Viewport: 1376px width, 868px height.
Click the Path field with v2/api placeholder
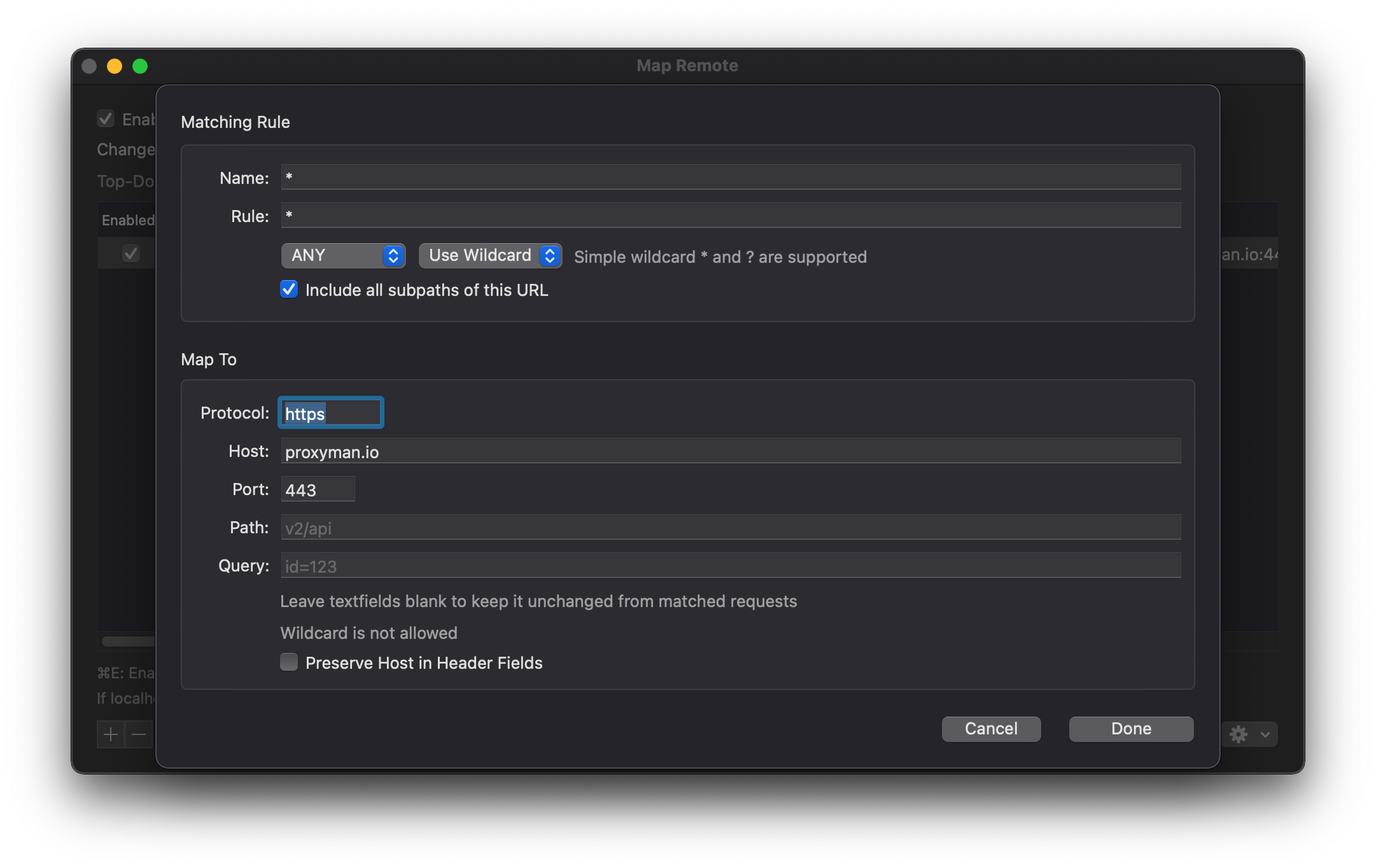[731, 528]
